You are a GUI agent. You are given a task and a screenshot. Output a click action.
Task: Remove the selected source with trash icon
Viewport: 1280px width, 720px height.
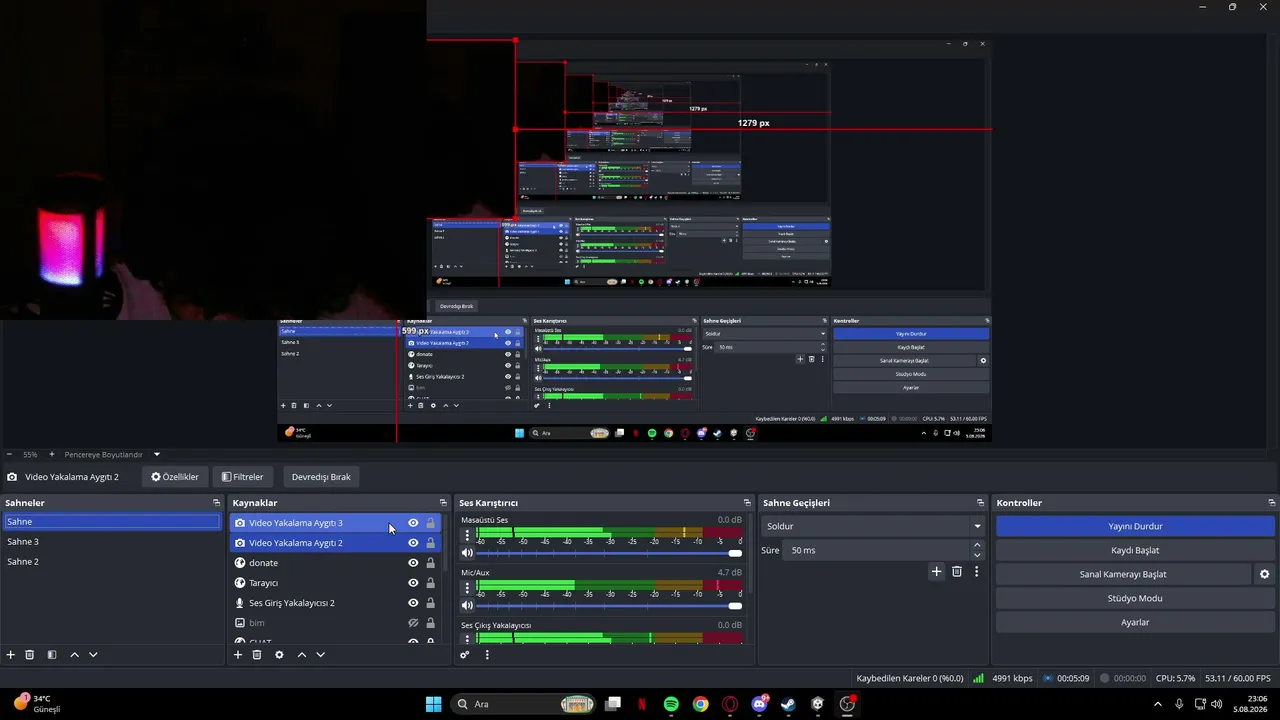coord(257,655)
